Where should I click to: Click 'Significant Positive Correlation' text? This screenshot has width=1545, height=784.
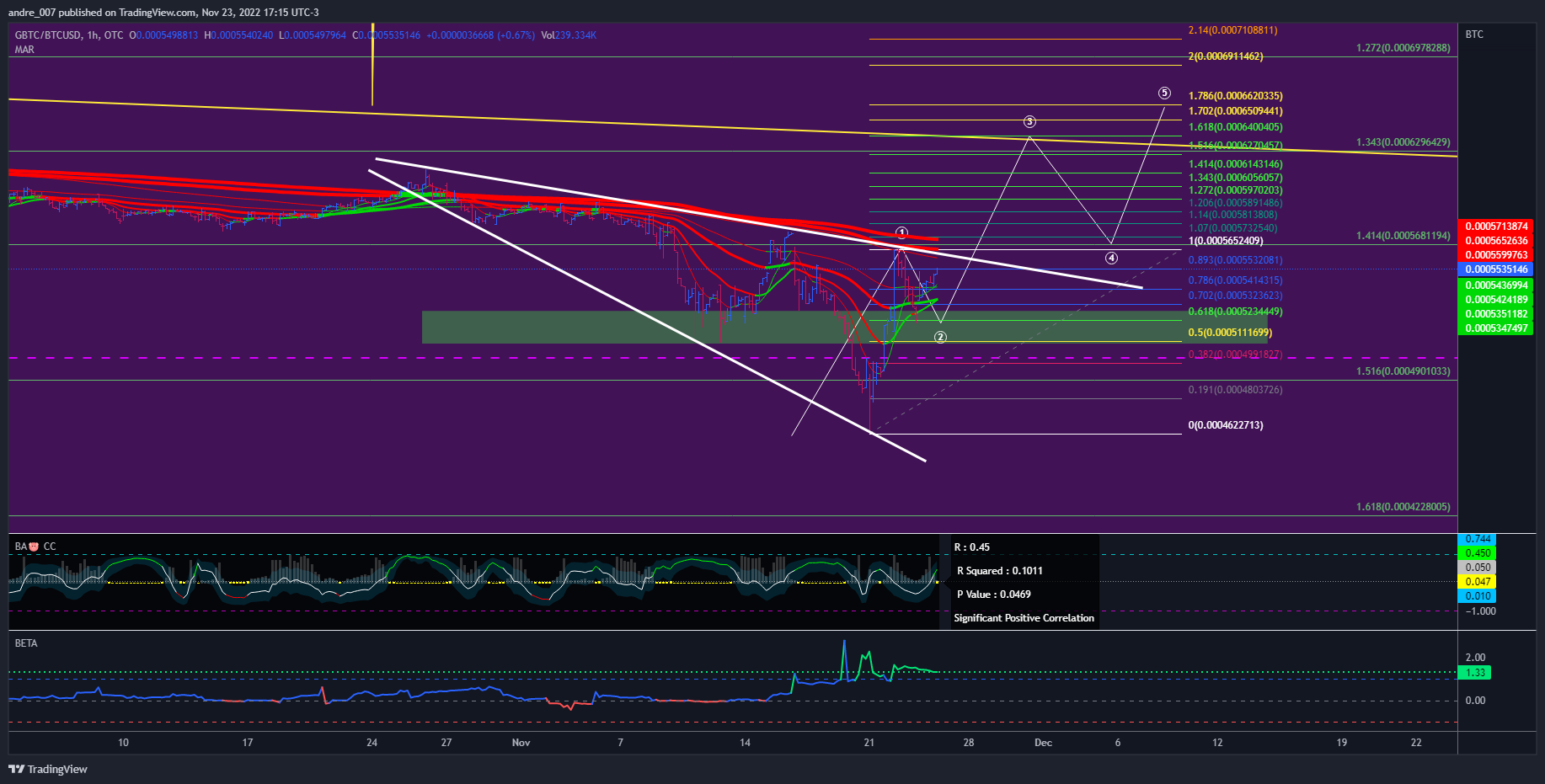(1024, 618)
